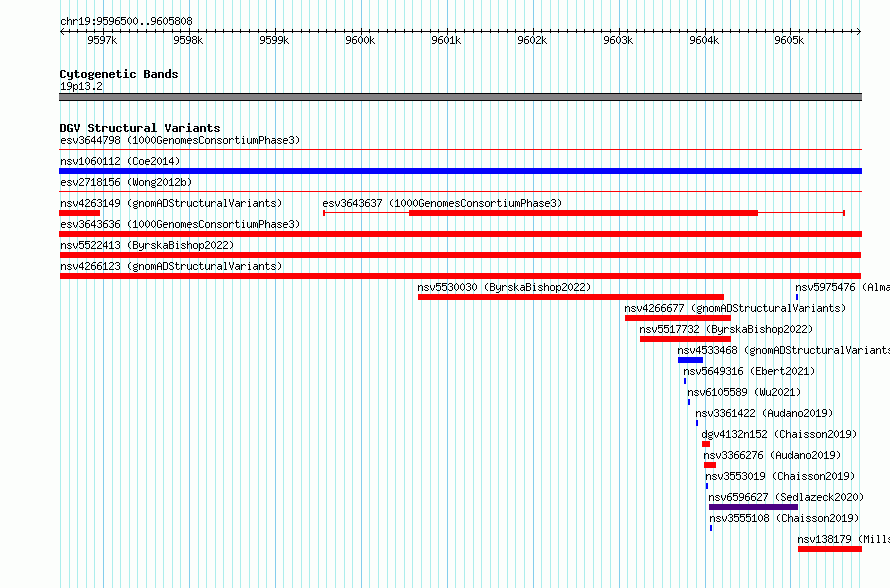The image size is (890, 588).
Task: Click the chr19:9596500..9605808 coordinates
Action: tap(126, 22)
